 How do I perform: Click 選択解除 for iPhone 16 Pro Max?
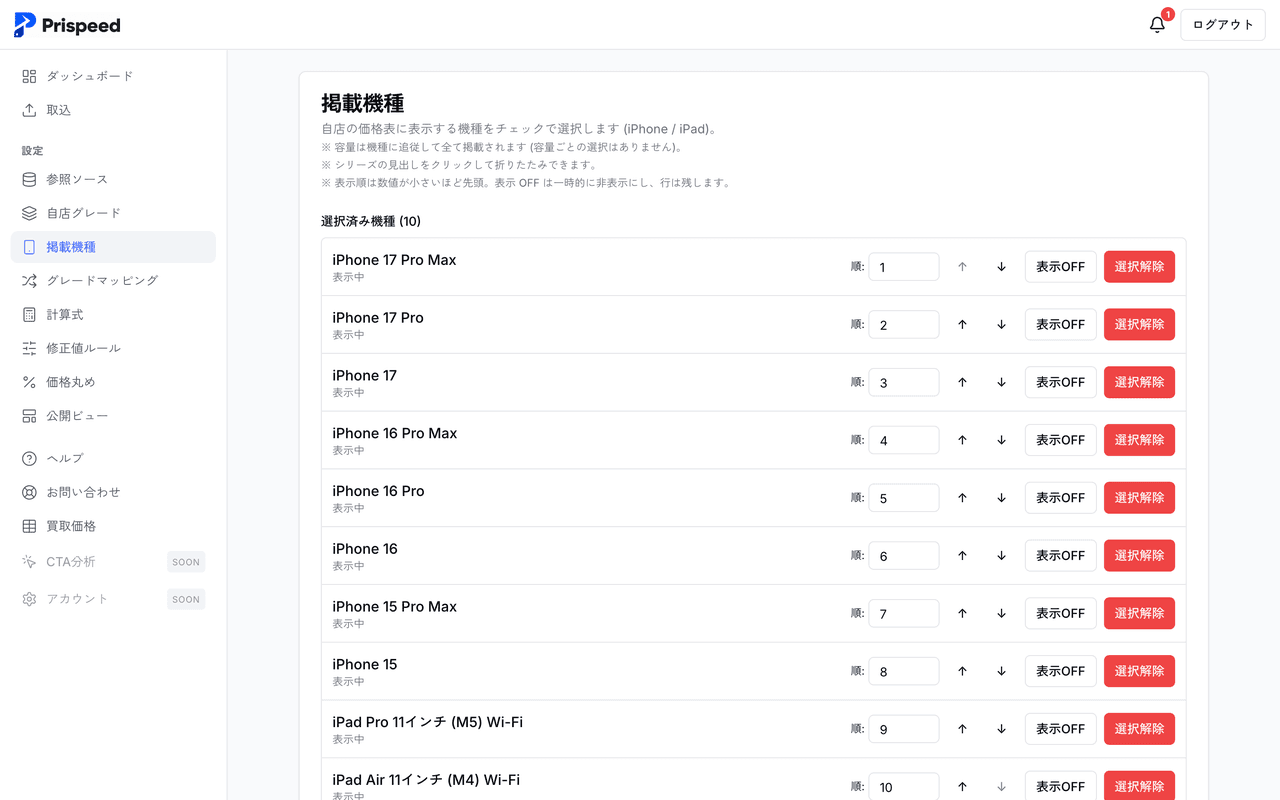pos(1139,440)
